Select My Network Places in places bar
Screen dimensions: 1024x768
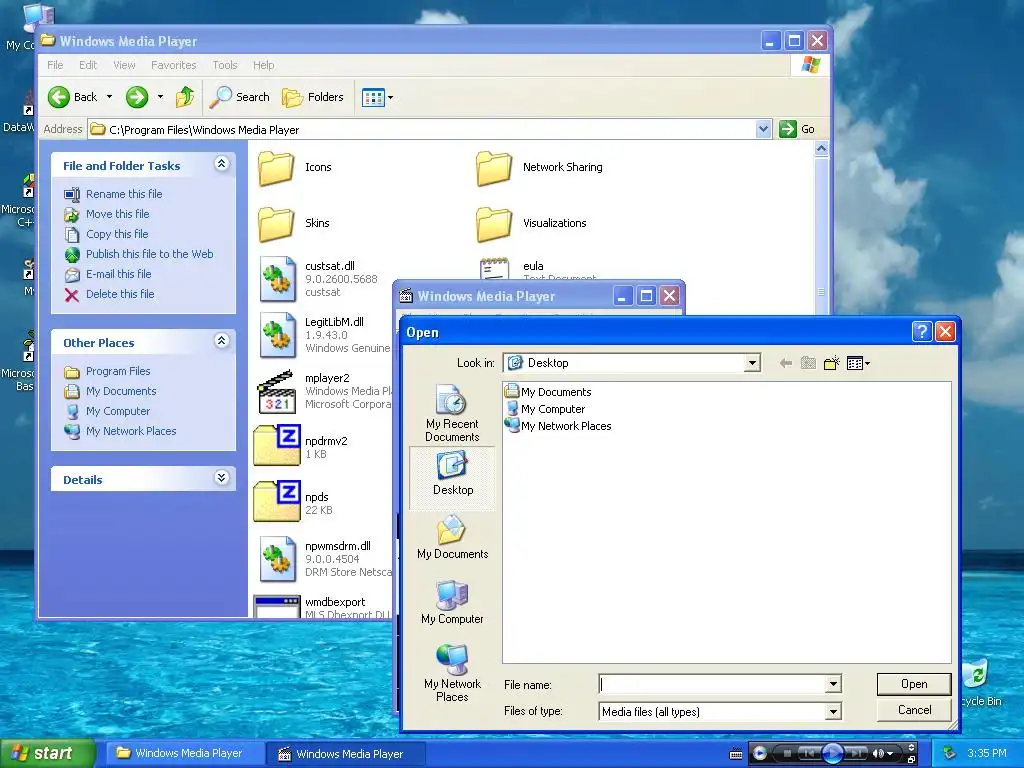pos(452,673)
